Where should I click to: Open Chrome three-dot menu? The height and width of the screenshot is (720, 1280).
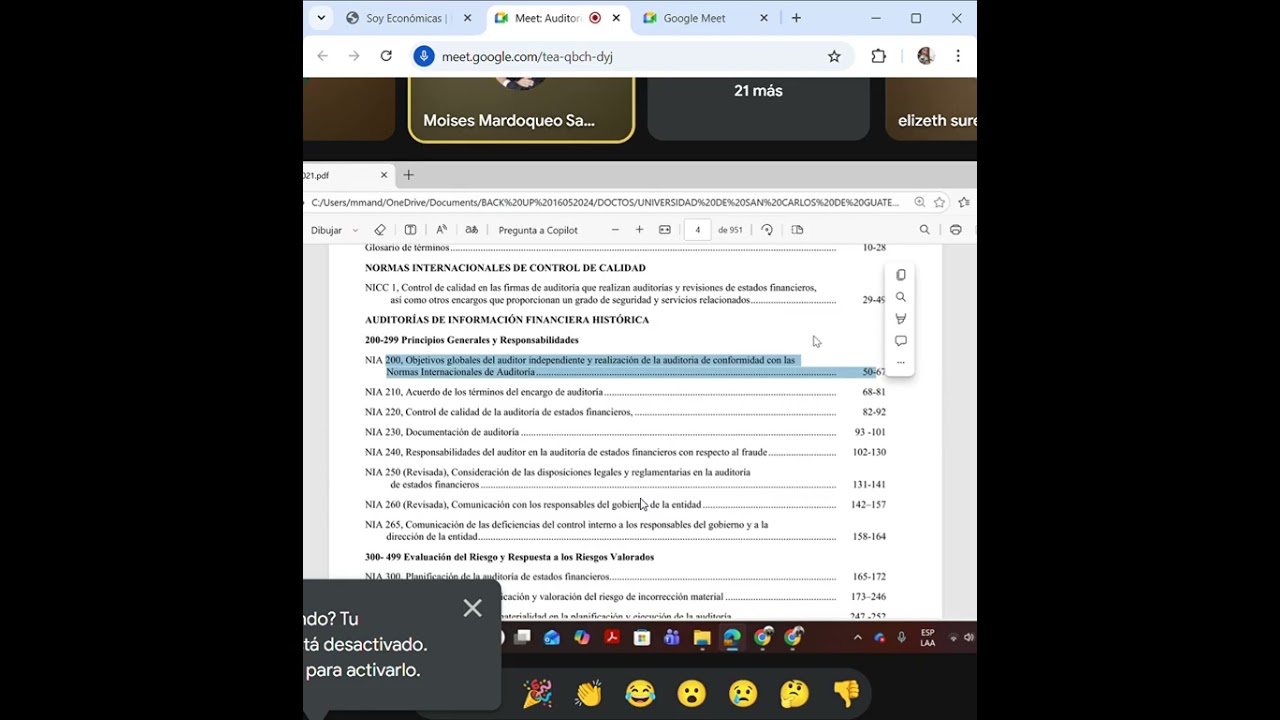958,56
